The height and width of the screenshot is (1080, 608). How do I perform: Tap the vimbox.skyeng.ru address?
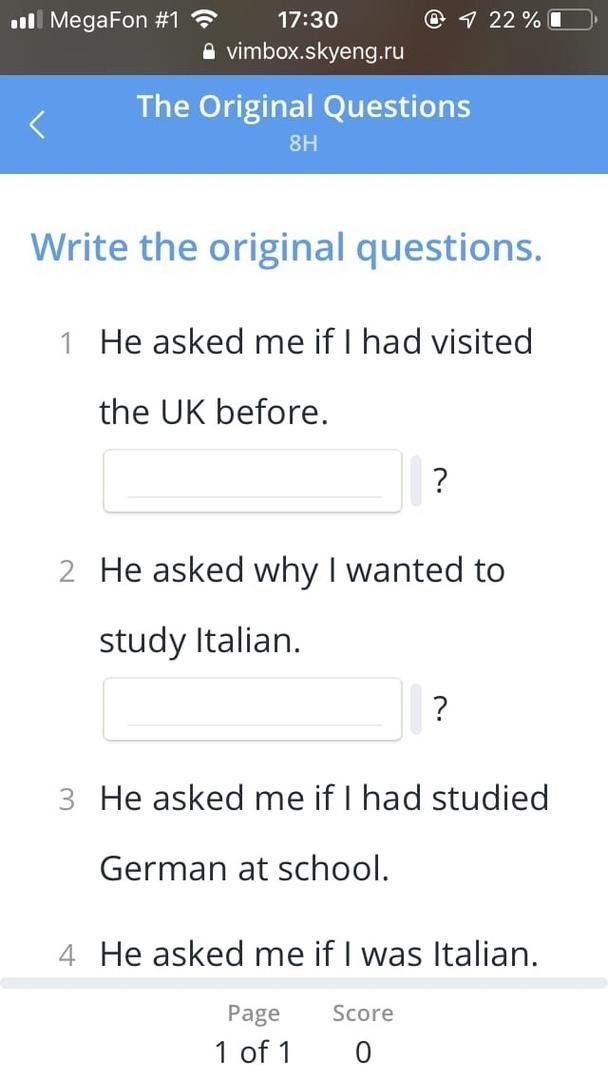(x=315, y=52)
